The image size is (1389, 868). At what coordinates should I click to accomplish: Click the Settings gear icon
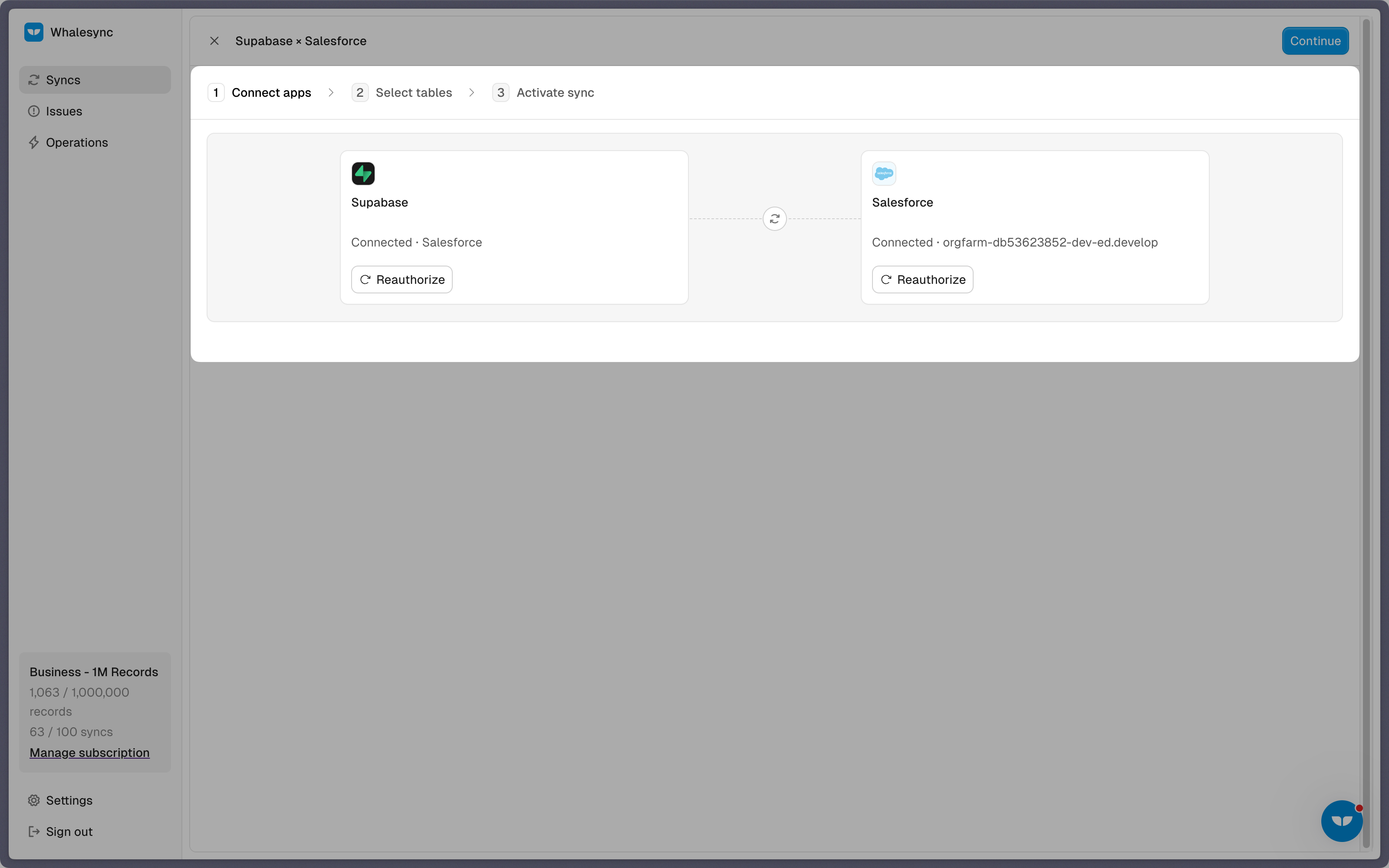pyautogui.click(x=34, y=800)
